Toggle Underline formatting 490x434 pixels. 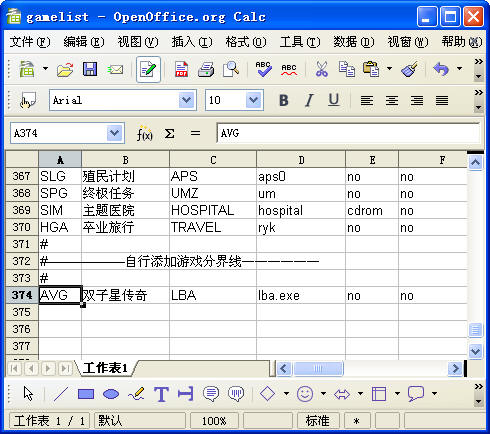(x=334, y=100)
